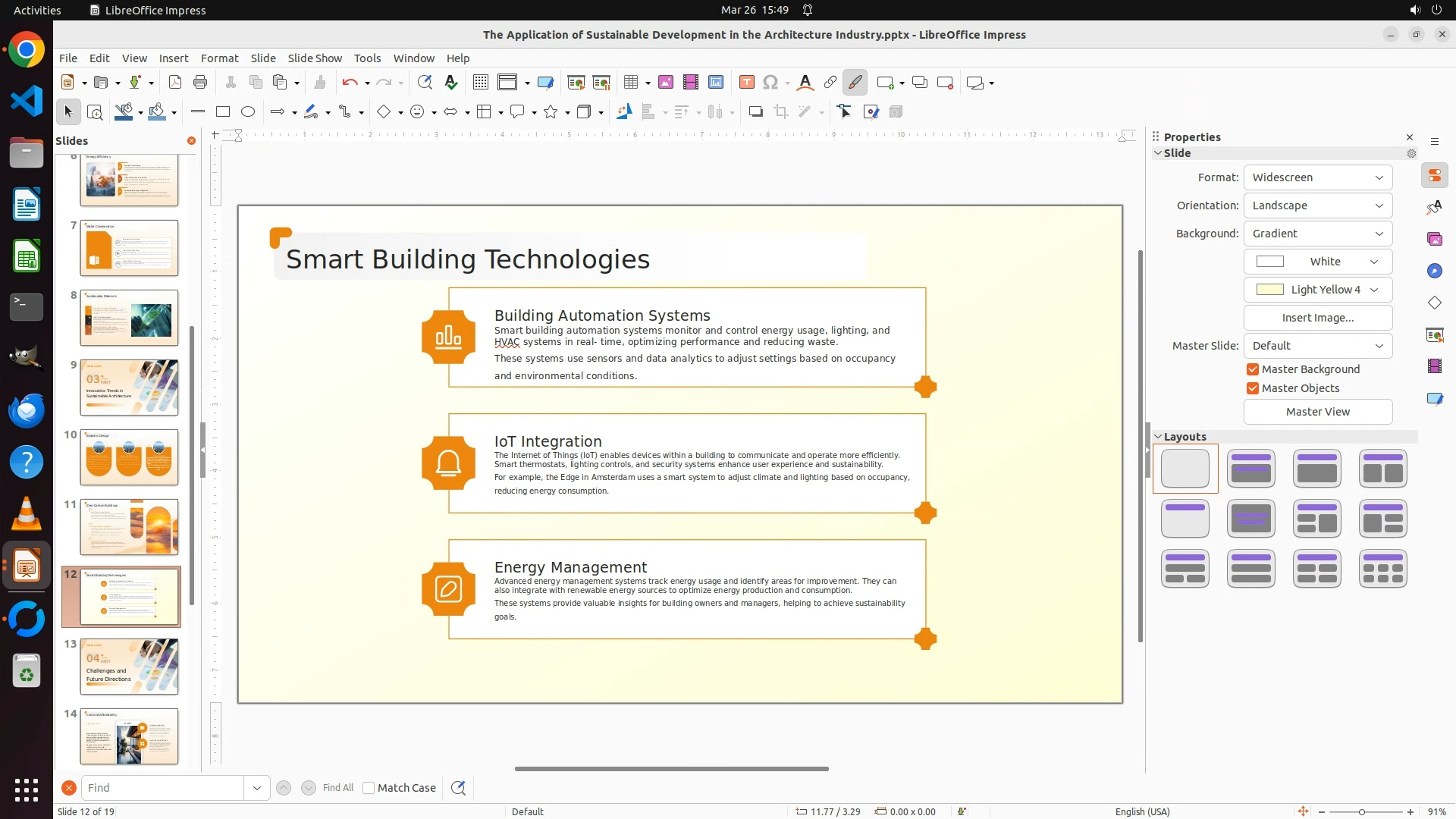Select the Rectangle drawing tool
This screenshot has height=819, width=1456.
(223, 112)
